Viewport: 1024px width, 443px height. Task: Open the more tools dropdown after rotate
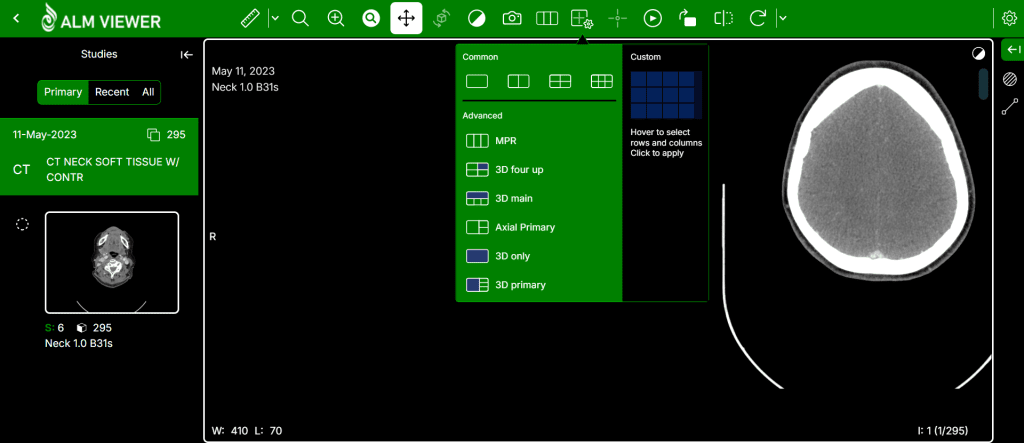pyautogui.click(x=782, y=18)
